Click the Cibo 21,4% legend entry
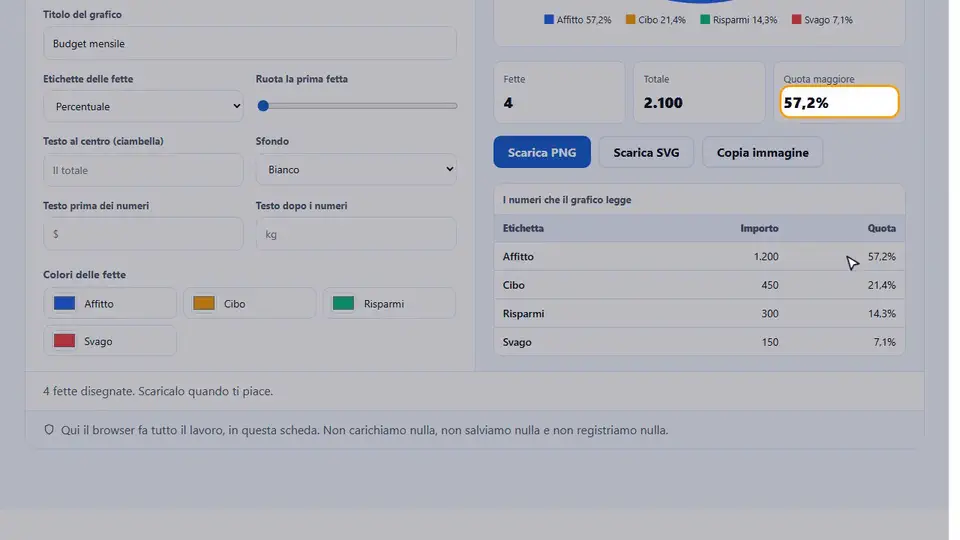 click(x=656, y=20)
